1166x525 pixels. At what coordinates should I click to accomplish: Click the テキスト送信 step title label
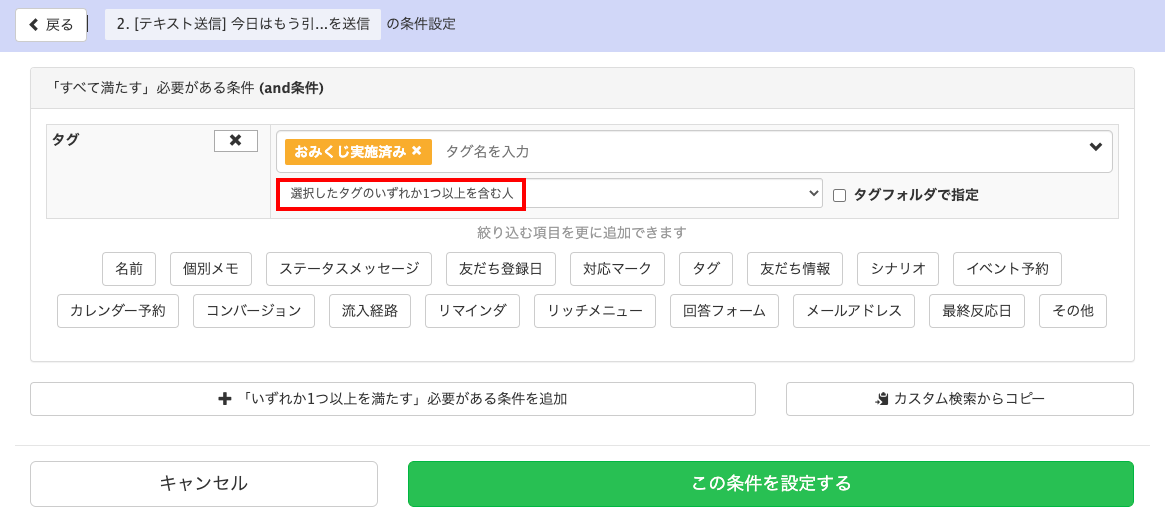tap(243, 25)
